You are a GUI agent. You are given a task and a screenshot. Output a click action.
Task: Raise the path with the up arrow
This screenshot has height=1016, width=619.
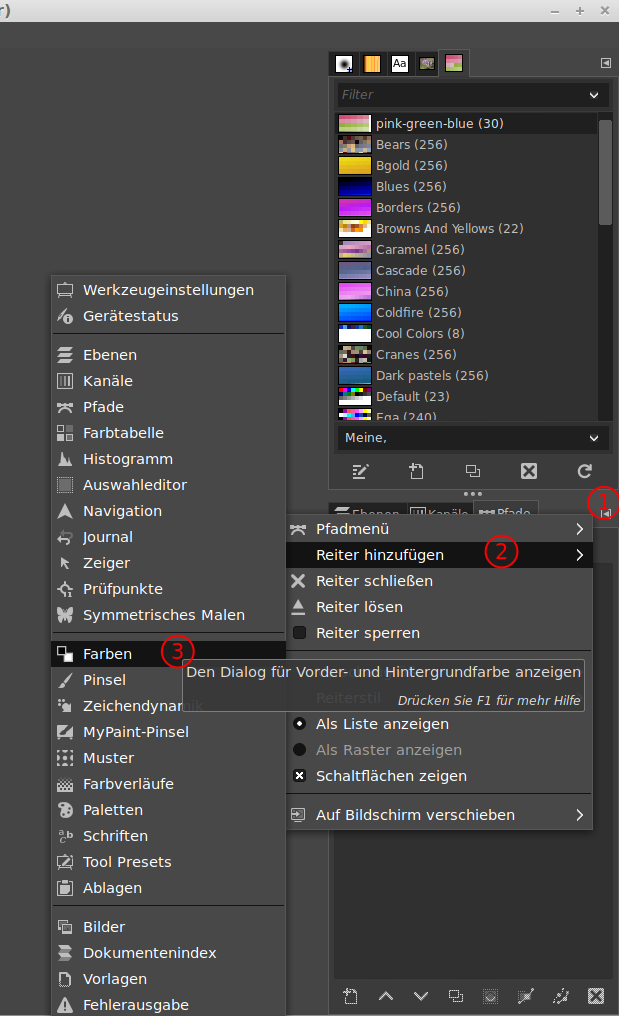pos(385,995)
